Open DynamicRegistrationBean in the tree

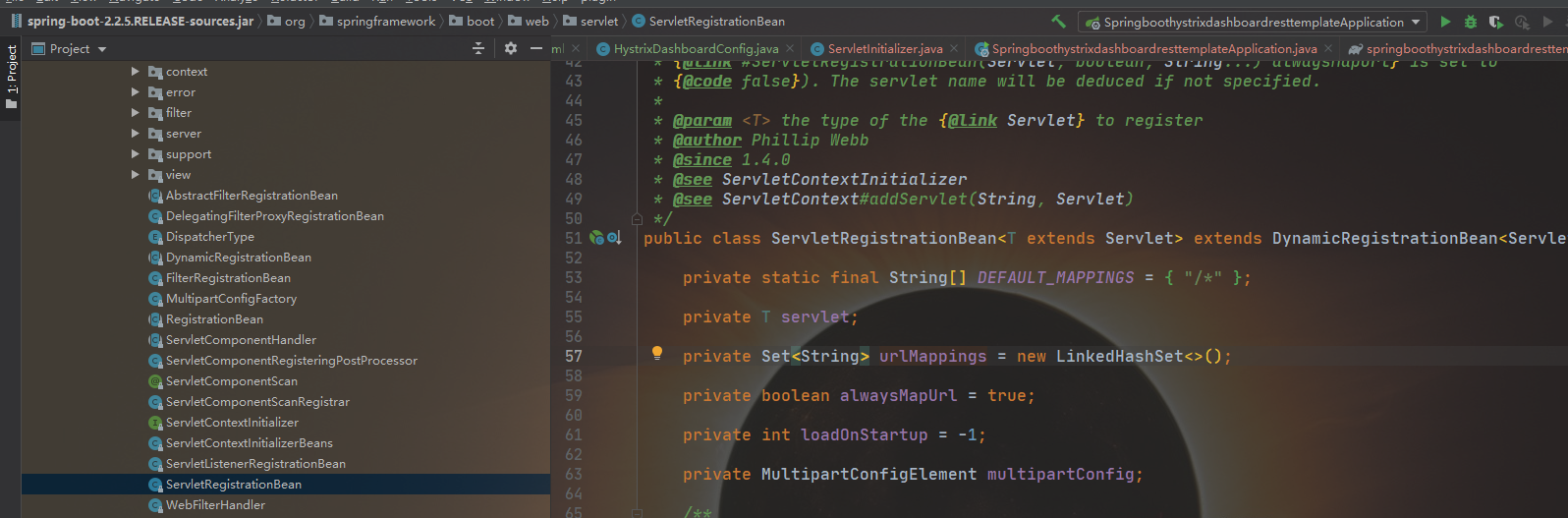[239, 258]
